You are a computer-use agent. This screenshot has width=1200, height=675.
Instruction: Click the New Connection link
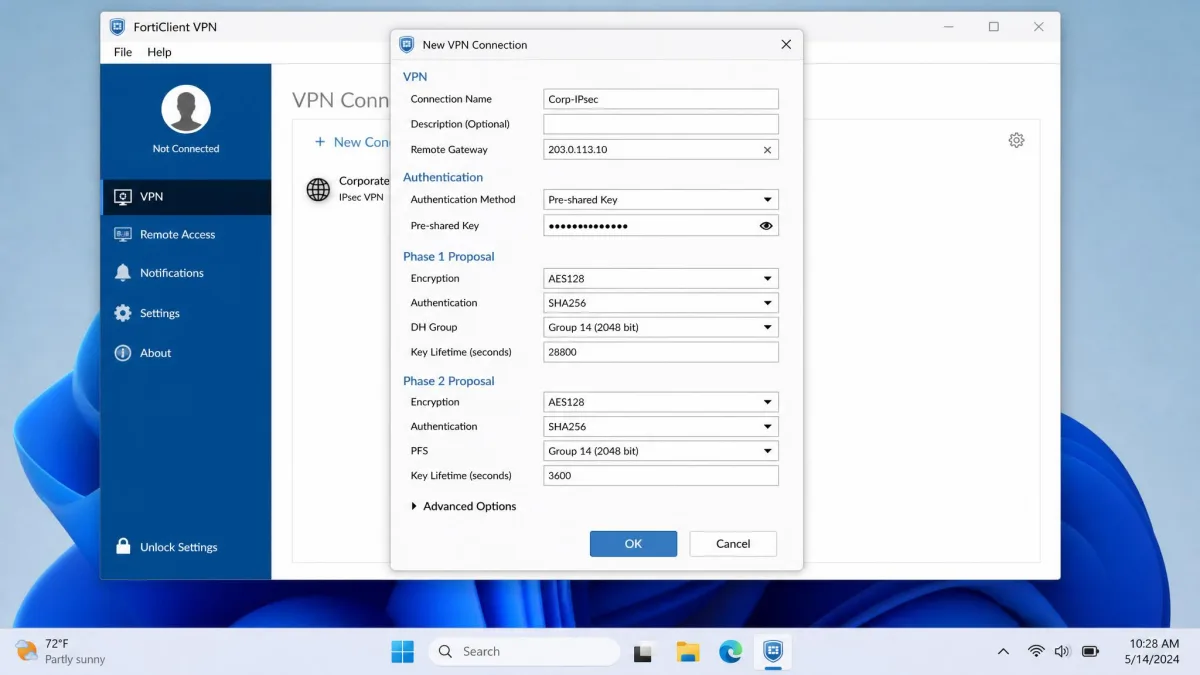point(352,142)
